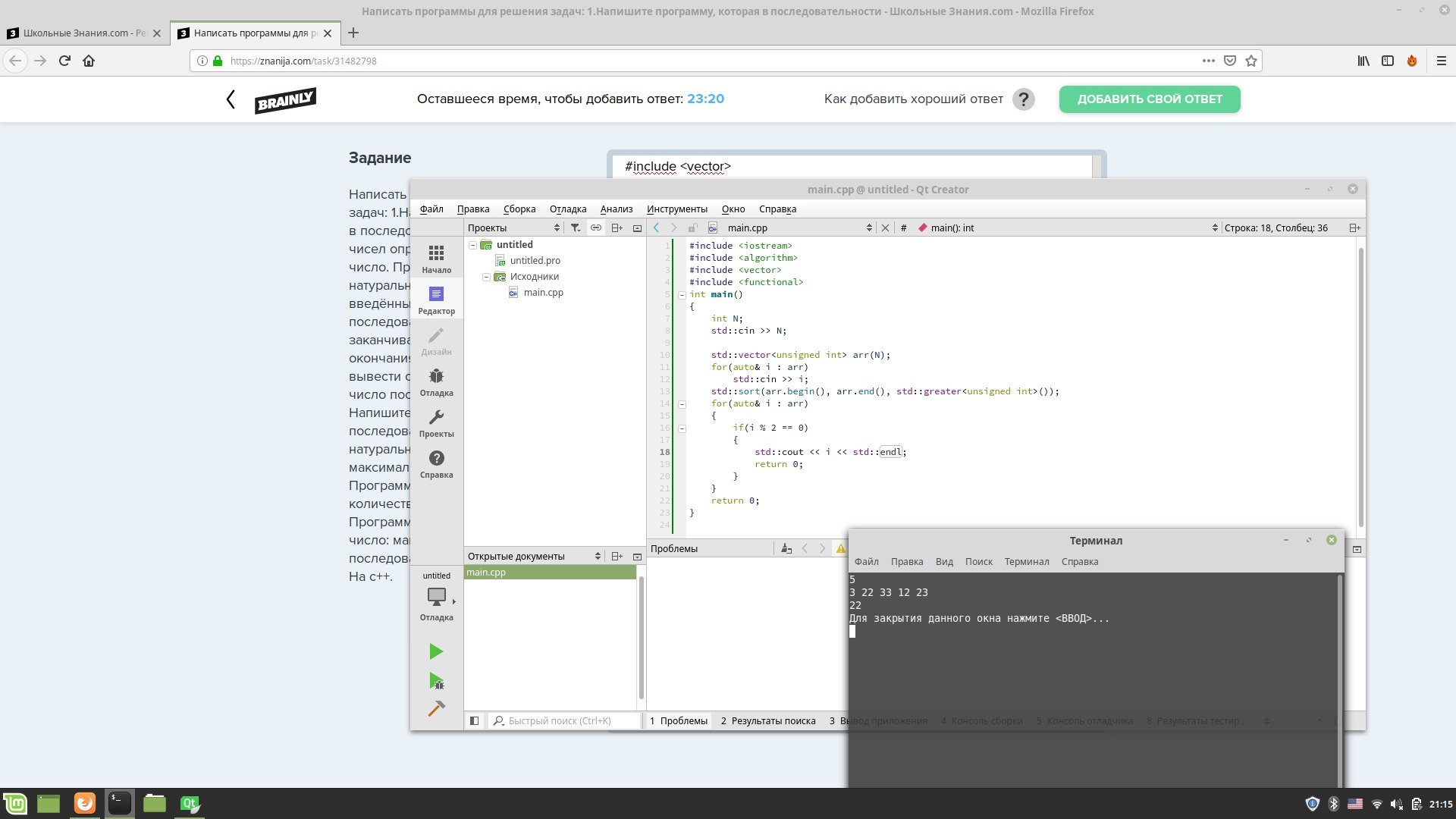Click the code editor vertical scrollbar
Image resolution: width=1456 pixels, height=819 pixels.
click(x=1360, y=387)
